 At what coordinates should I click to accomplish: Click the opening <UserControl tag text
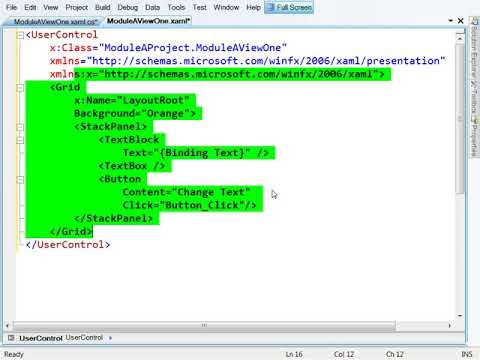point(62,35)
